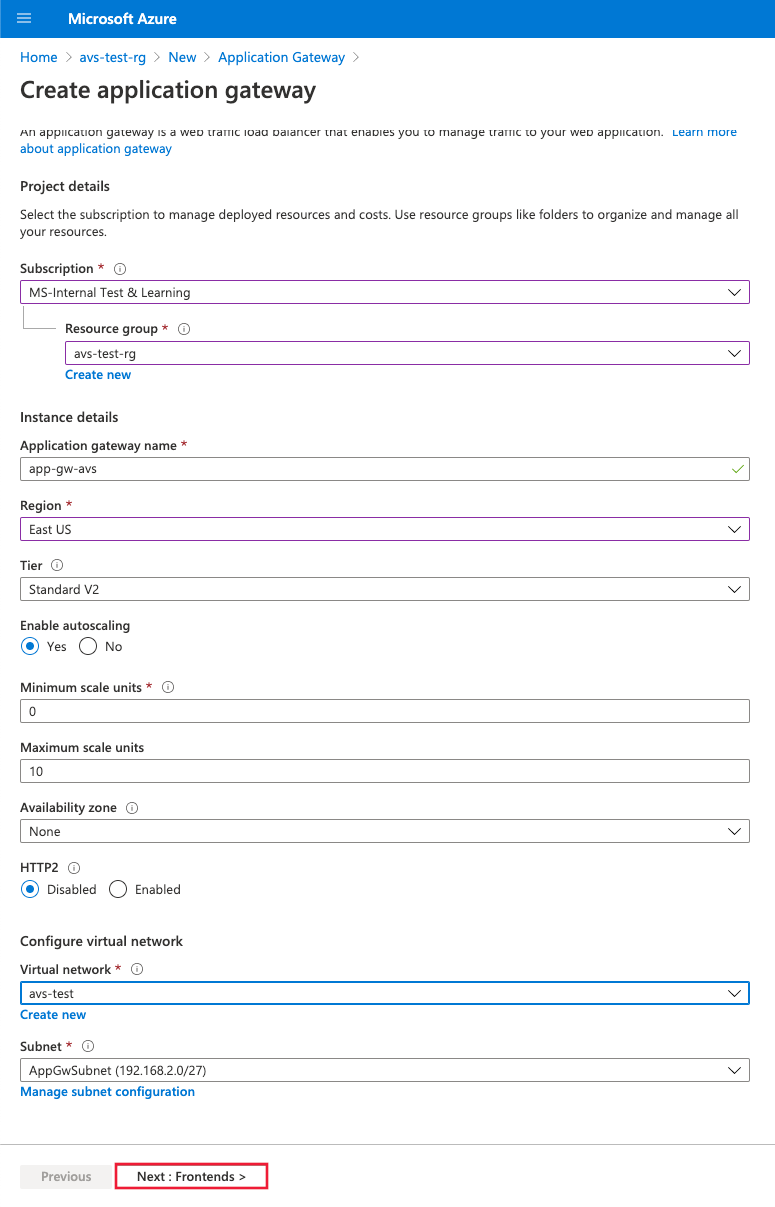
Task: Set HTTP2 to Enabled
Action: click(x=118, y=890)
